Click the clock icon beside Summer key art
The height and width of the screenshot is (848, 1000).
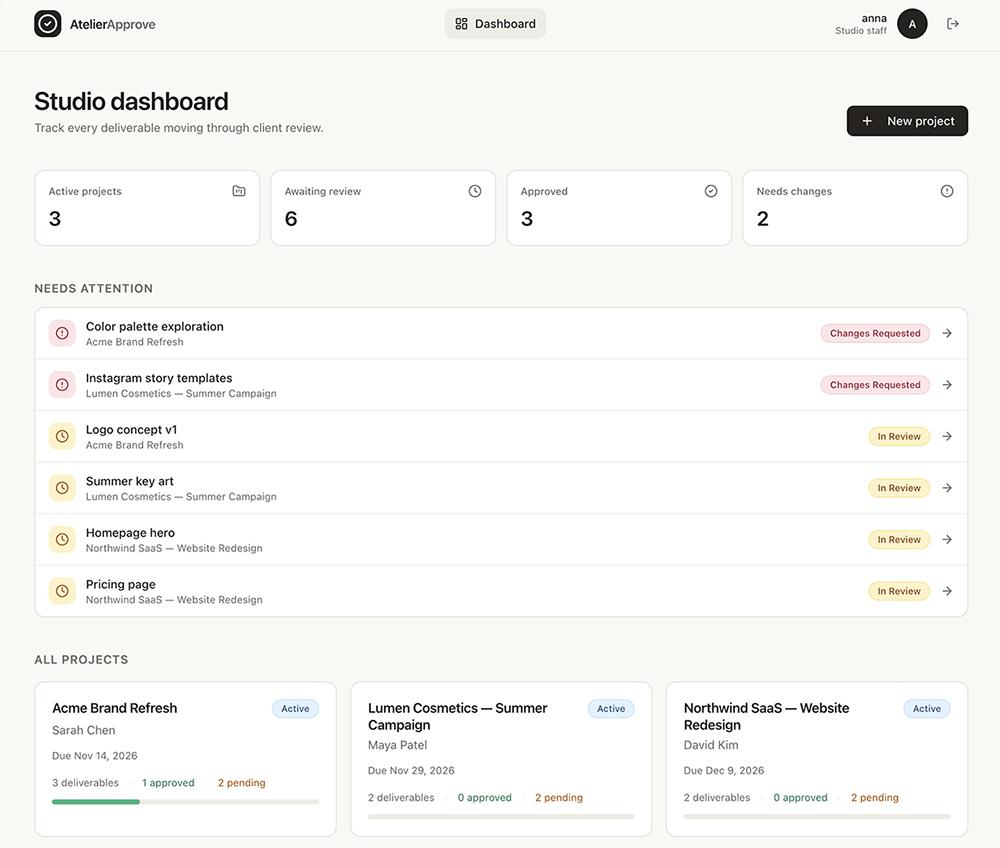62,488
